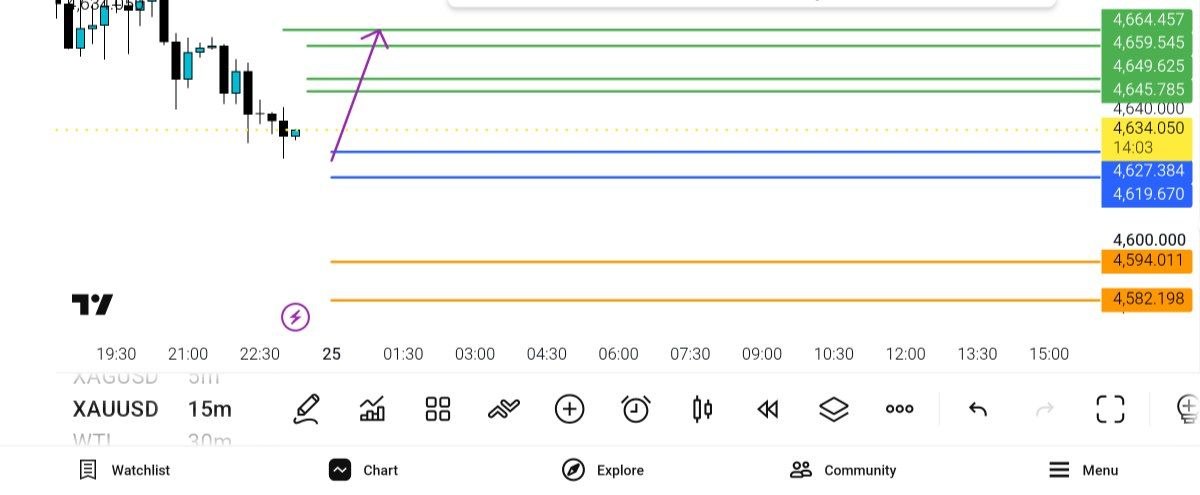
Task: Undo the last action
Action: 978,409
